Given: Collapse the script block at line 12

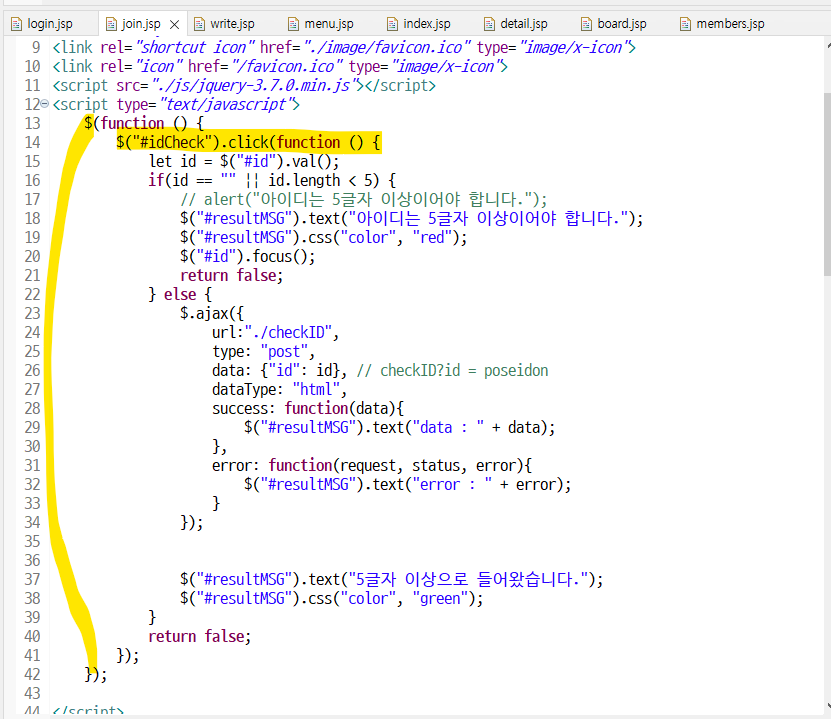Looking at the screenshot, I should [x=45, y=104].
